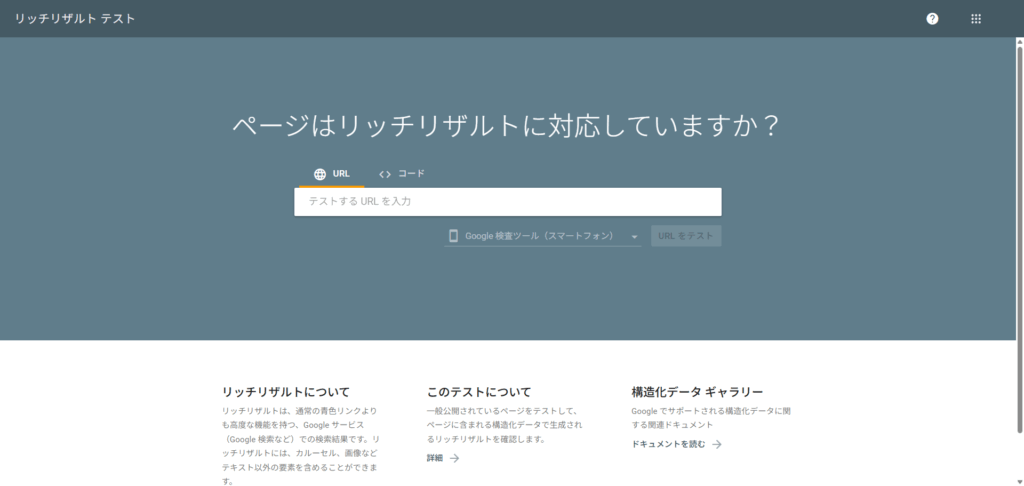Click the smartphone icon beside crawler selector

click(454, 236)
